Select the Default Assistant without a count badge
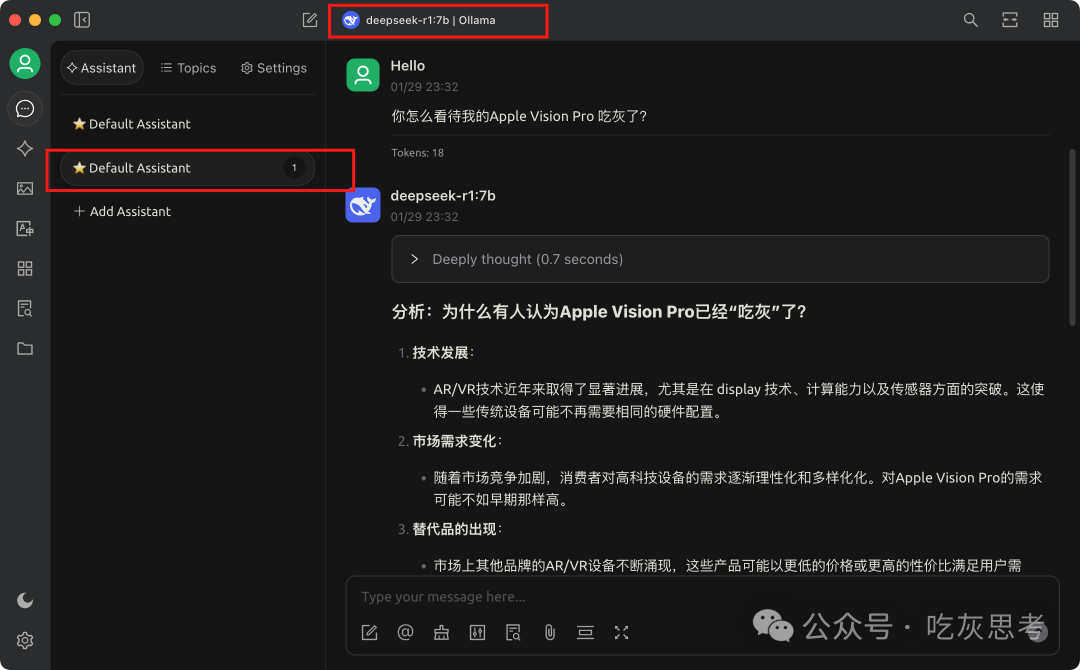The width and height of the screenshot is (1080, 670). pyautogui.click(x=187, y=124)
